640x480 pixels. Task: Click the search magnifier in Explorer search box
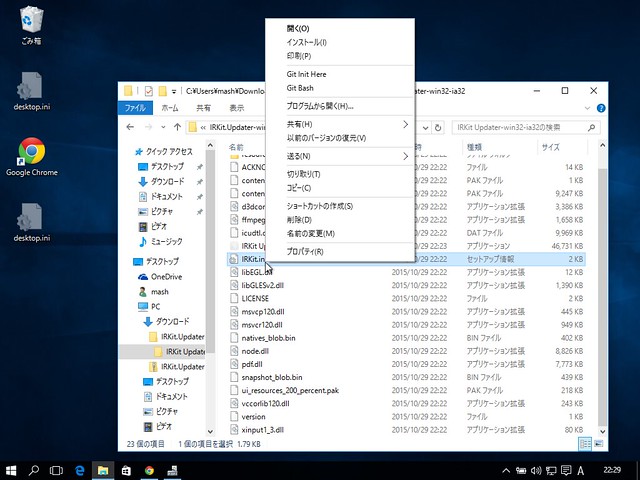(x=591, y=128)
